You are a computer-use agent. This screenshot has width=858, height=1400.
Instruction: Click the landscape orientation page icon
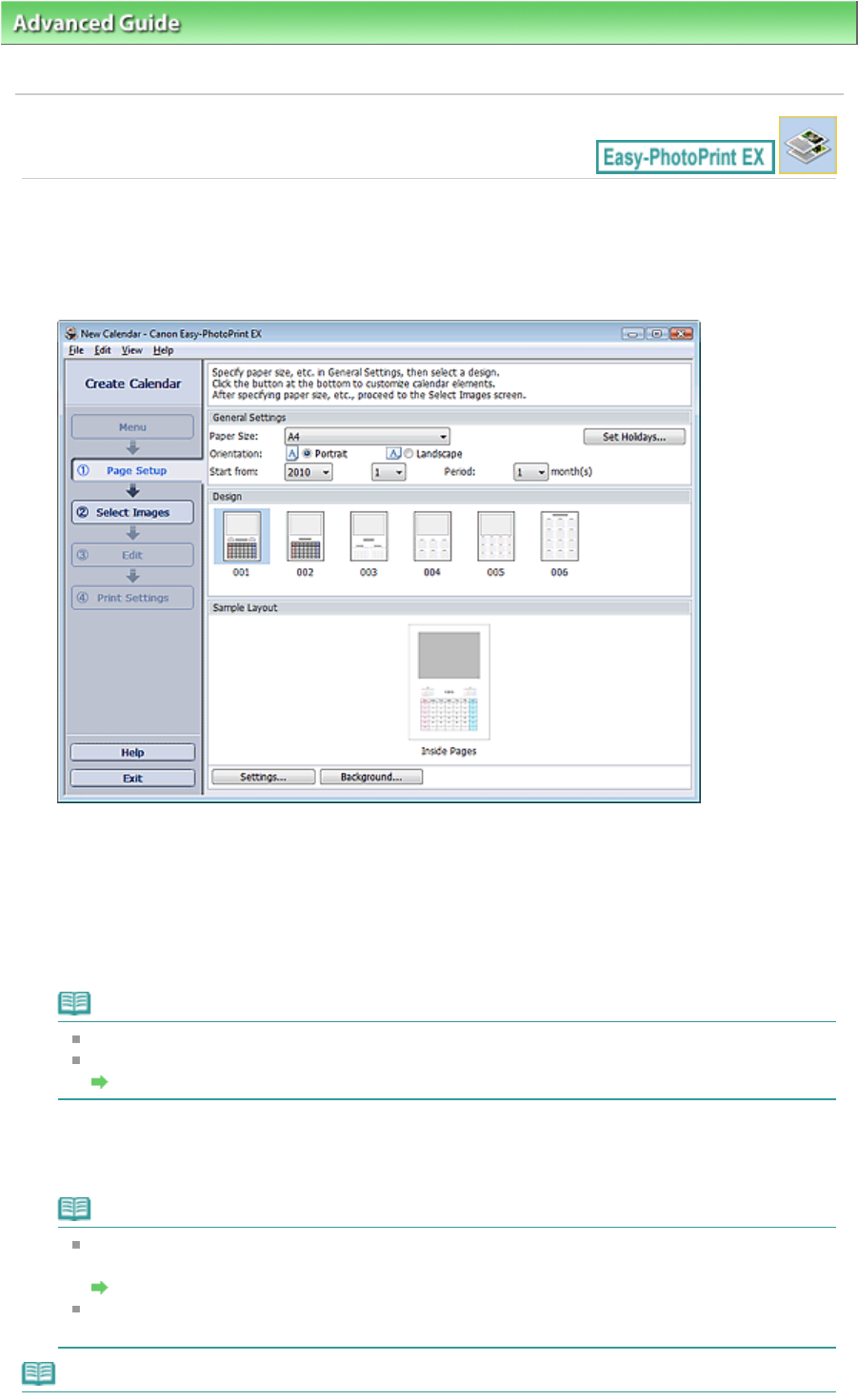(393, 454)
